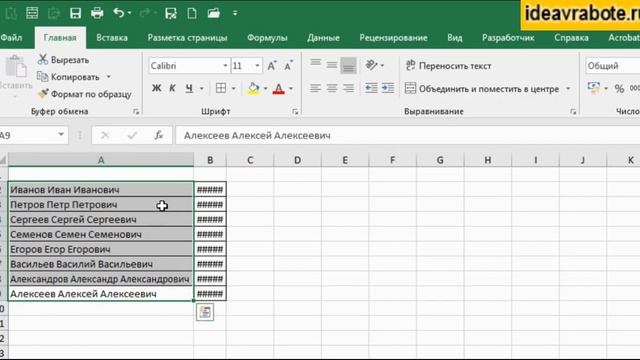Select column A header
Image resolution: width=640 pixels, height=360 pixels.
(x=101, y=160)
